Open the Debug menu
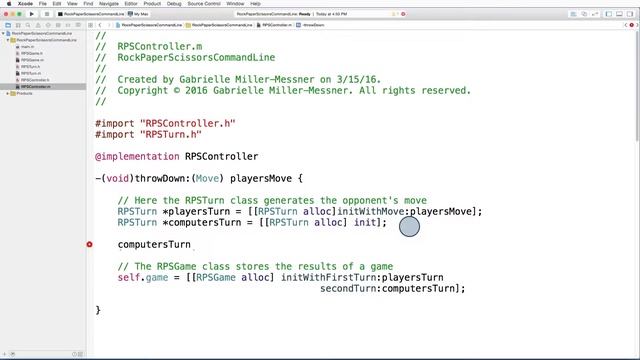 click(174, 4)
